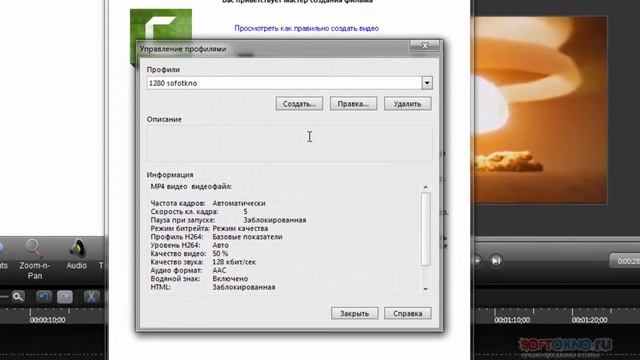Select the 'Частота кадров: Автоматически' line

(208, 203)
